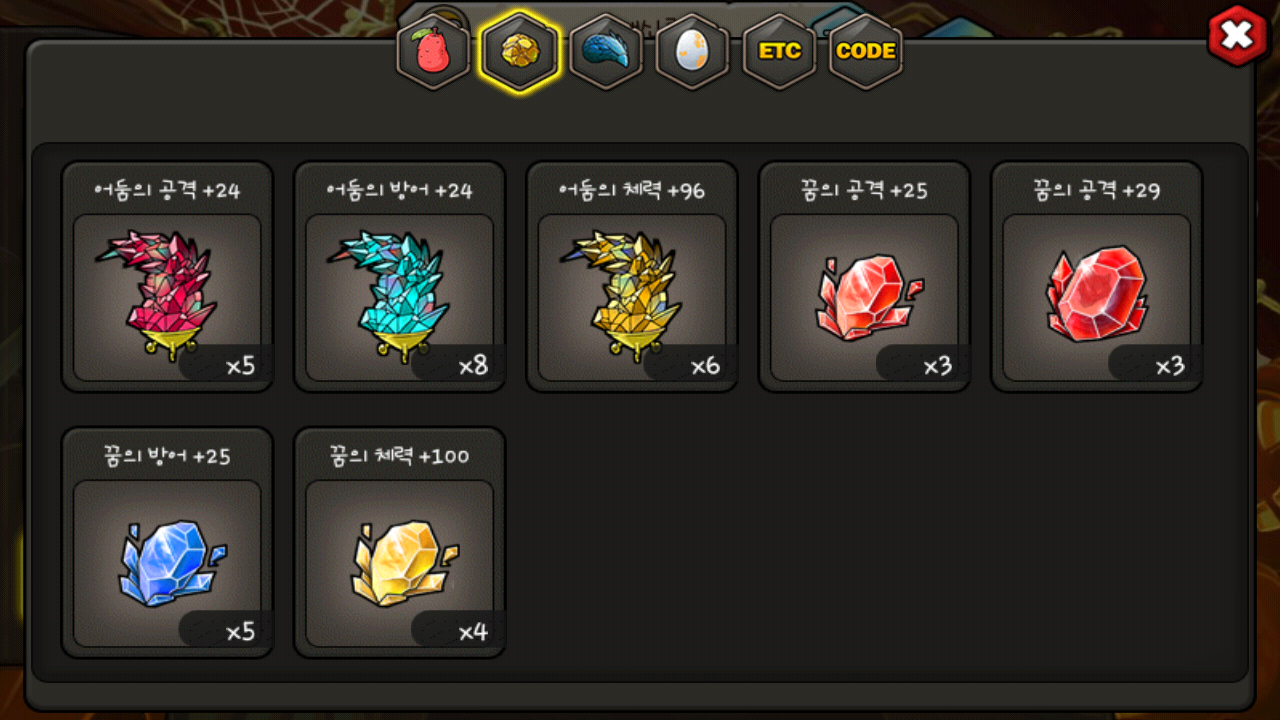Tap the x8 count on cyan crystal
Screen dimensions: 1280x720
click(473, 366)
